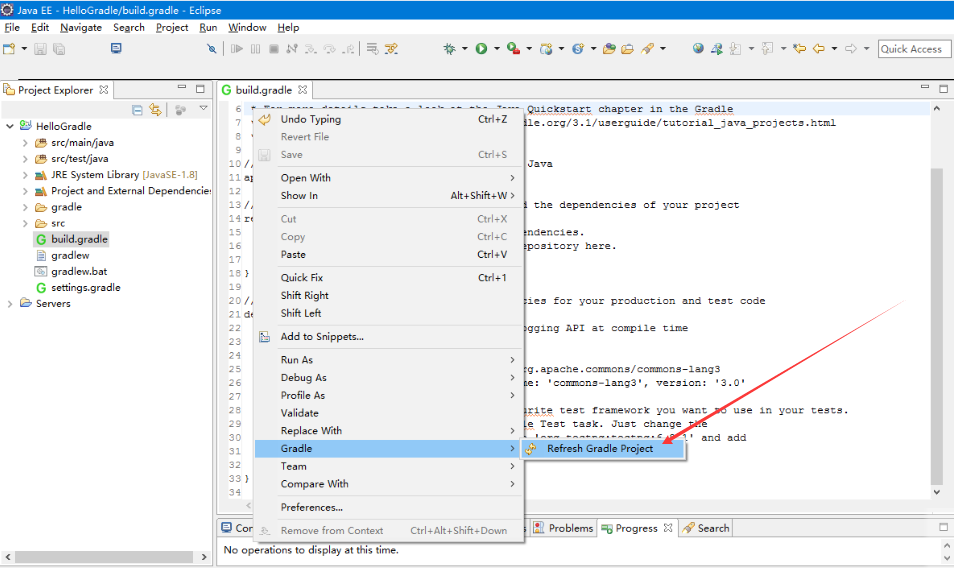Toggle Use Step Filters icon
This screenshot has height=568, width=954.
click(x=391, y=49)
